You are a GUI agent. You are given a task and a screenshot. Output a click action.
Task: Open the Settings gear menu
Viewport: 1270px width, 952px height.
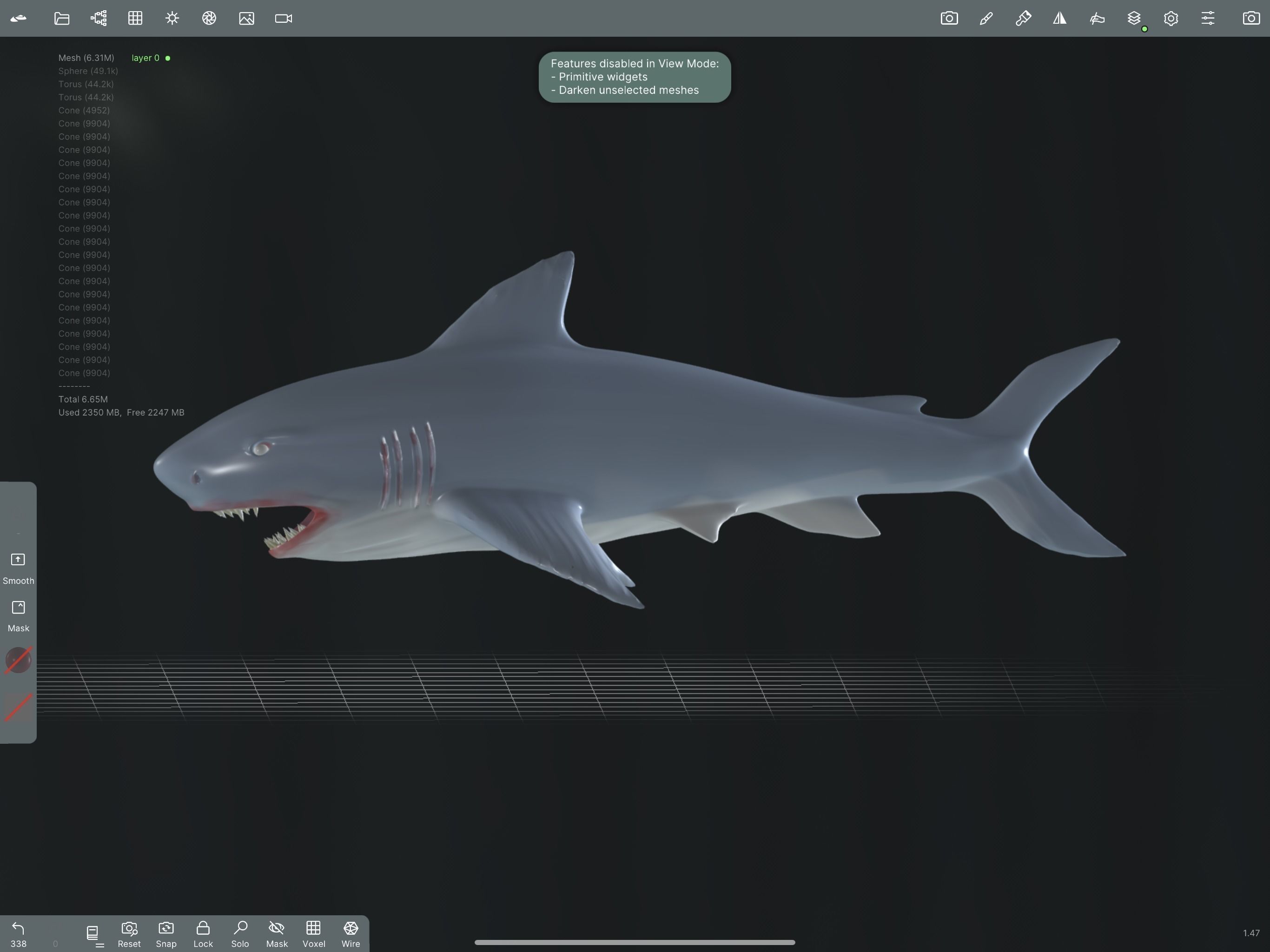(x=1171, y=19)
